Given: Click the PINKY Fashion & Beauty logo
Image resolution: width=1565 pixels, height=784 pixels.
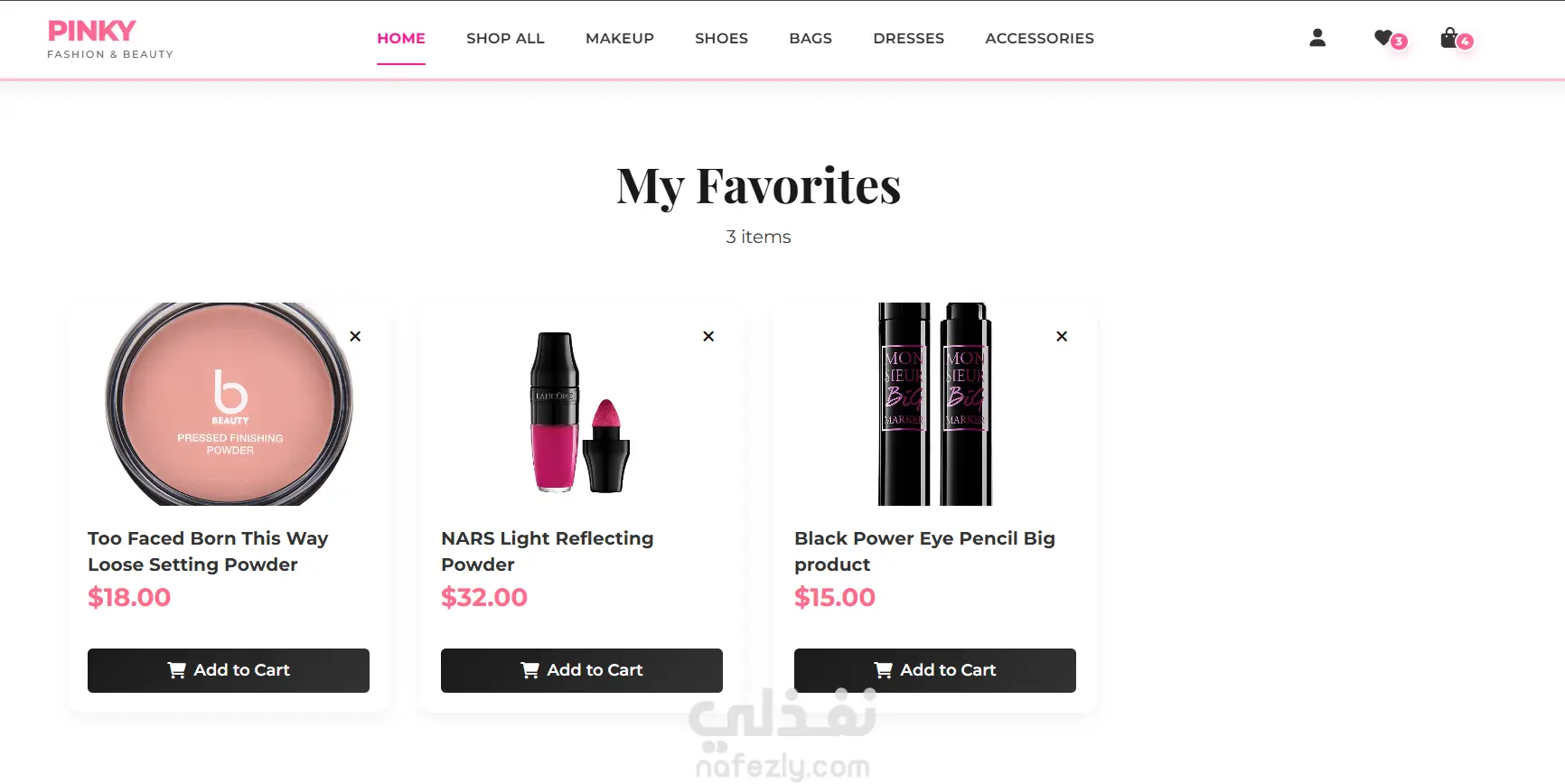Looking at the screenshot, I should [109, 40].
